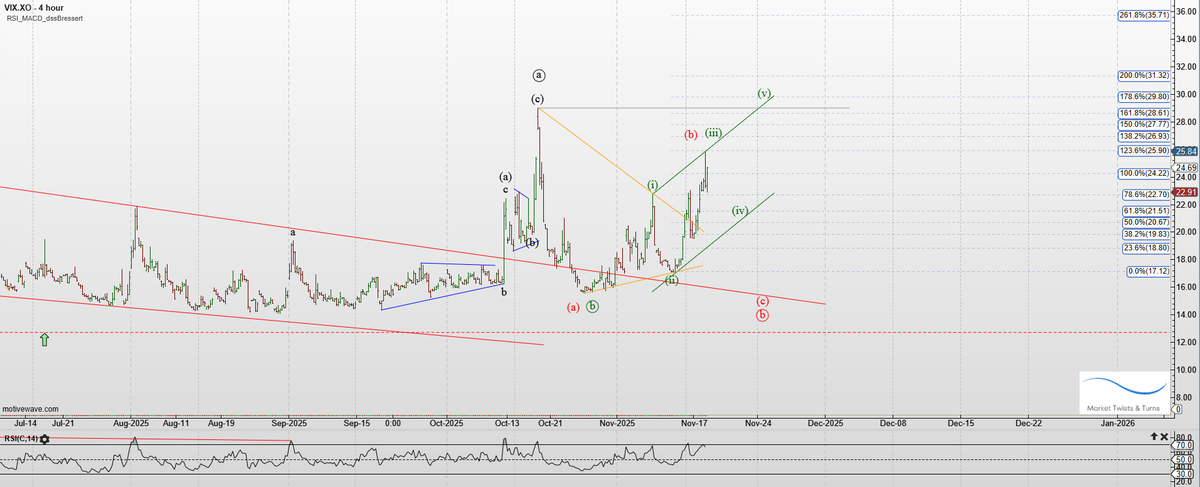
Task: Close the RSI panel with X icon
Action: [1165, 437]
